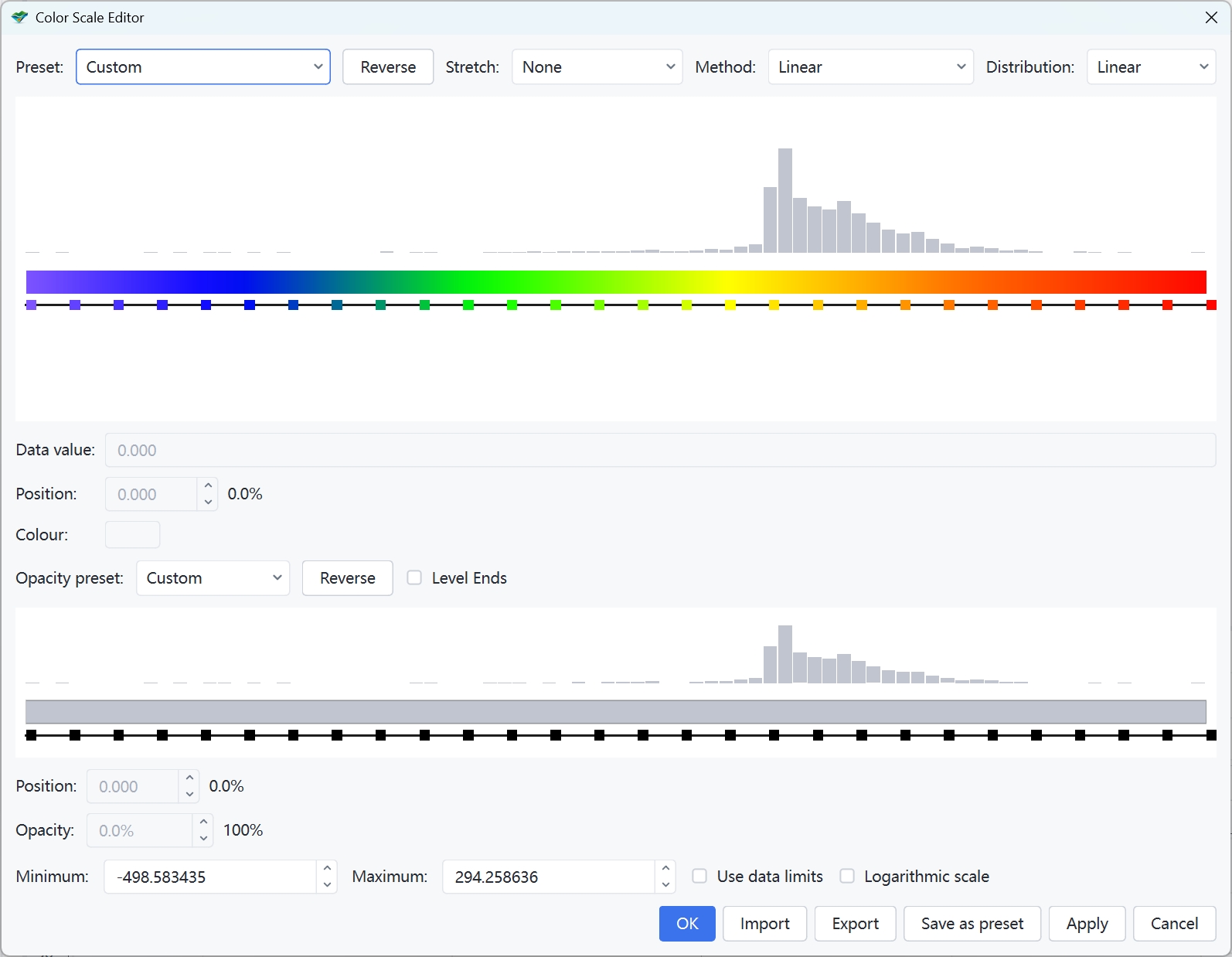Select the first purple colour stop marker
This screenshot has width=1232, height=957.
(x=31, y=305)
